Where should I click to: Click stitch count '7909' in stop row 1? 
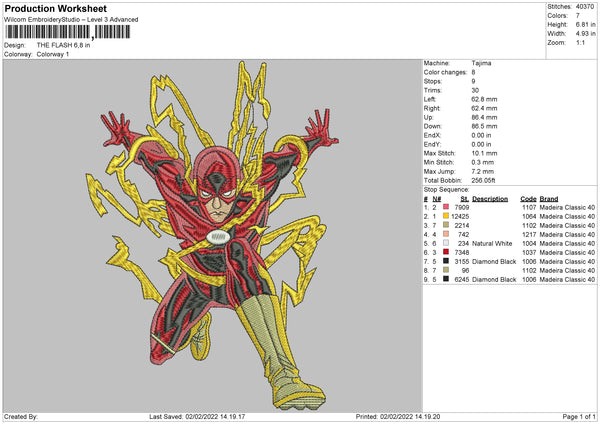click(462, 207)
